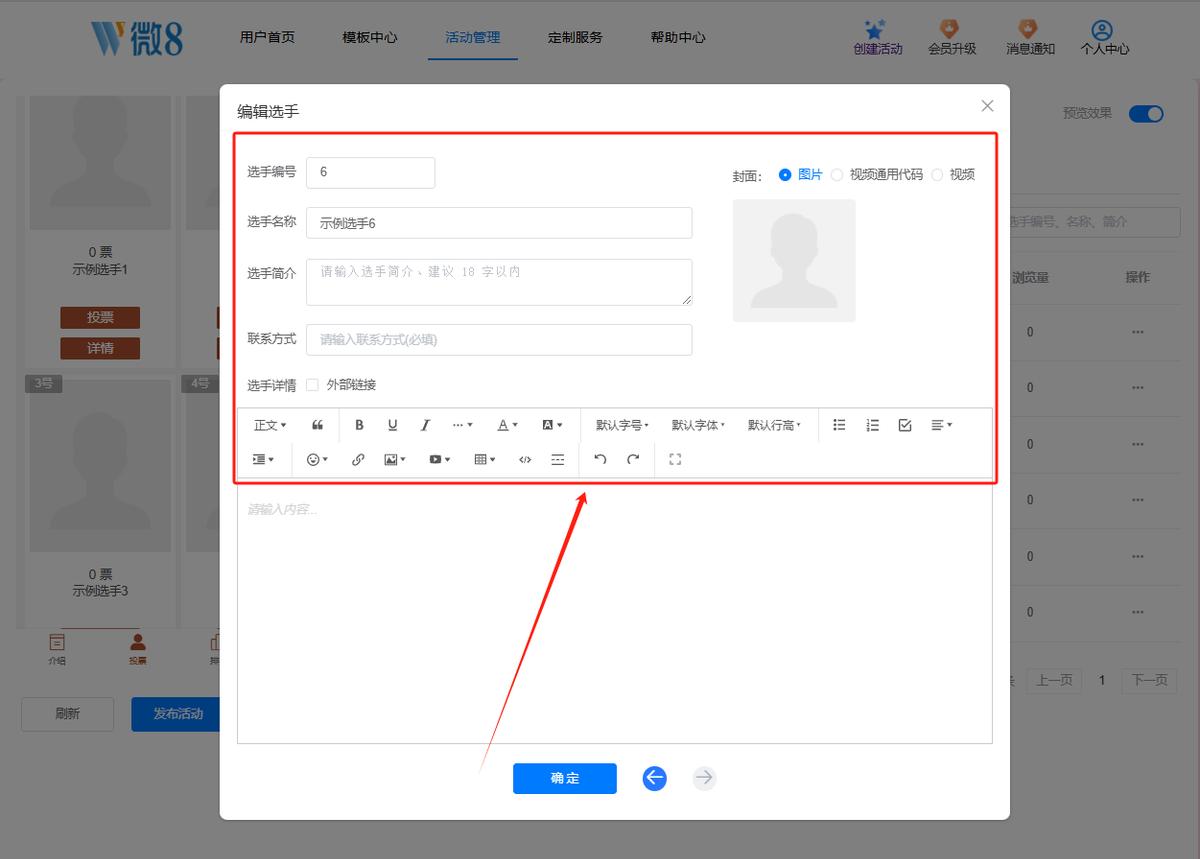1200x859 pixels.
Task: Open the 默认字号 font size dropdown
Action: pyautogui.click(x=622, y=425)
